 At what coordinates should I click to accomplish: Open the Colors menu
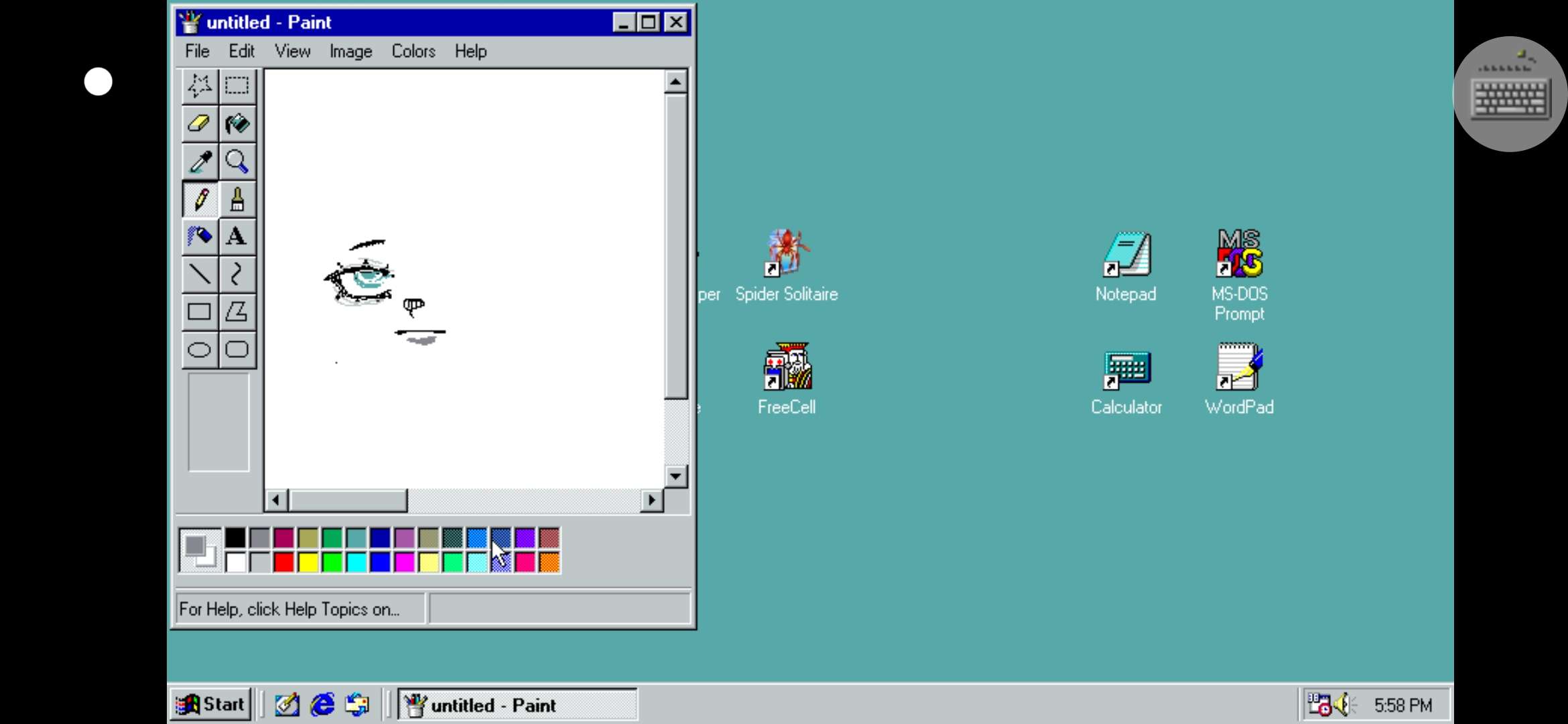pos(413,52)
